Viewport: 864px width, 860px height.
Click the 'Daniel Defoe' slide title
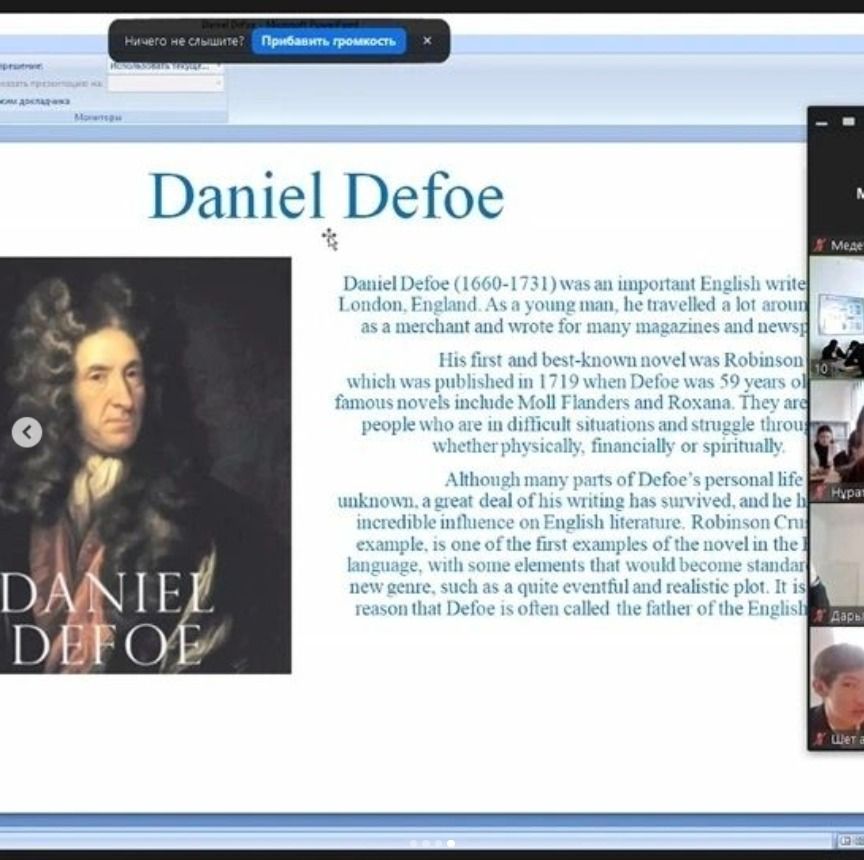[x=326, y=196]
